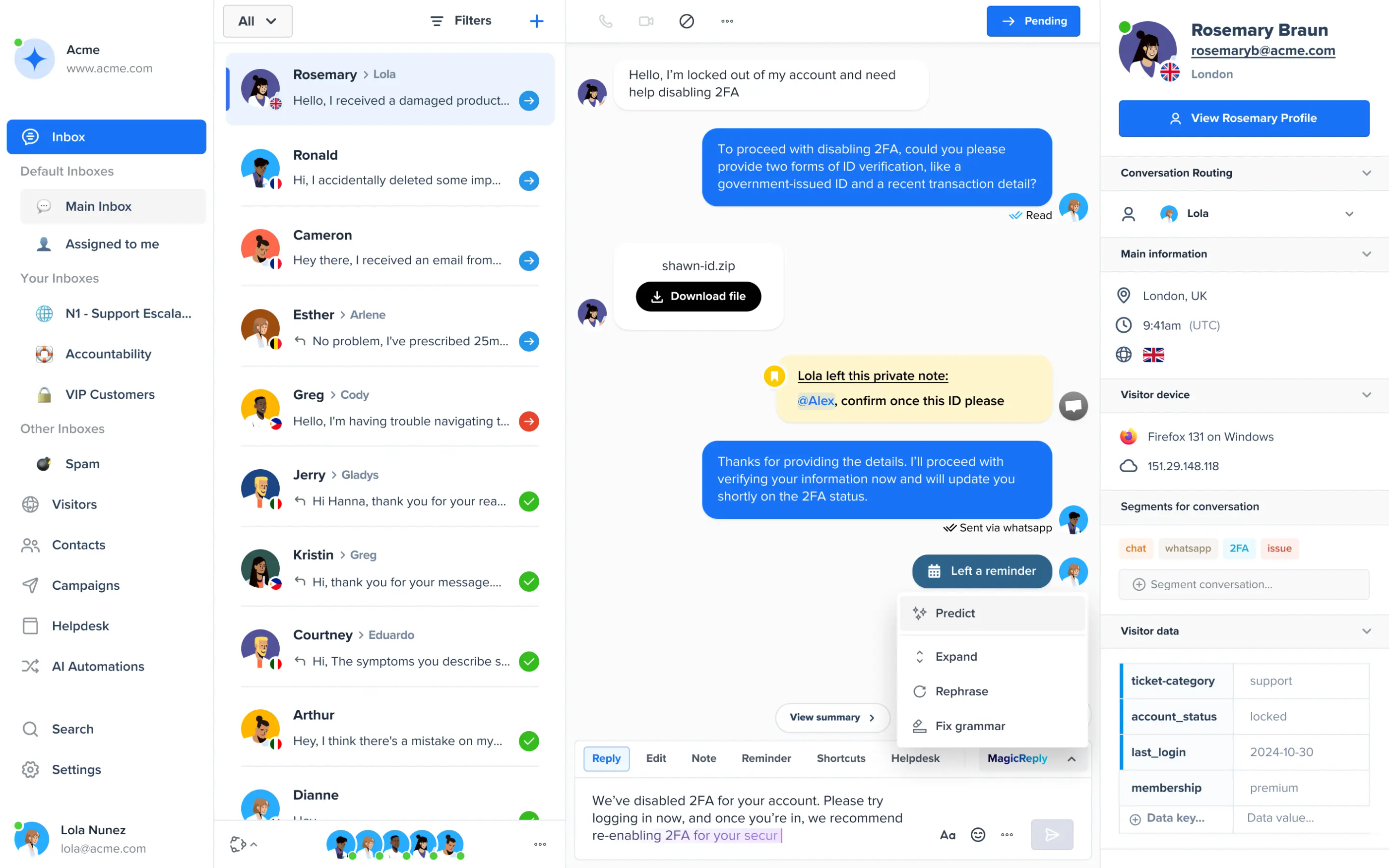Click the add new conversation plus icon
Viewport: 1389px width, 868px height.
(535, 21)
